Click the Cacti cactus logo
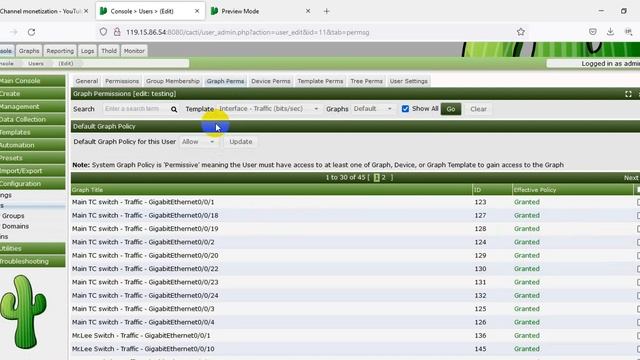640x360 pixels. click(x=23, y=311)
